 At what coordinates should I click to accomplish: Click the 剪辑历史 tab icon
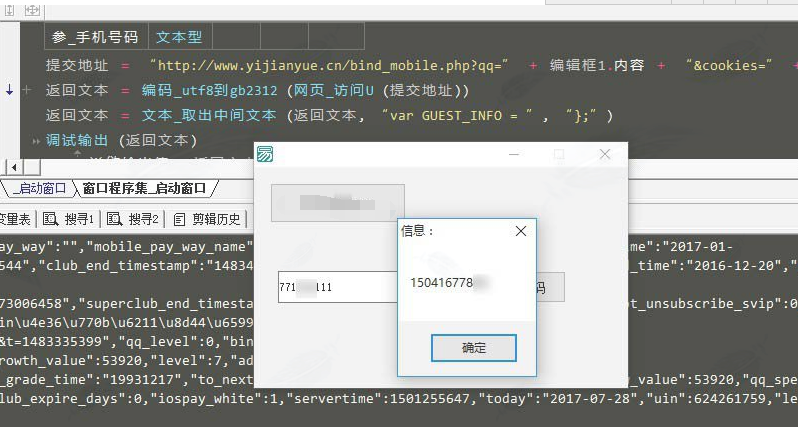click(179, 219)
